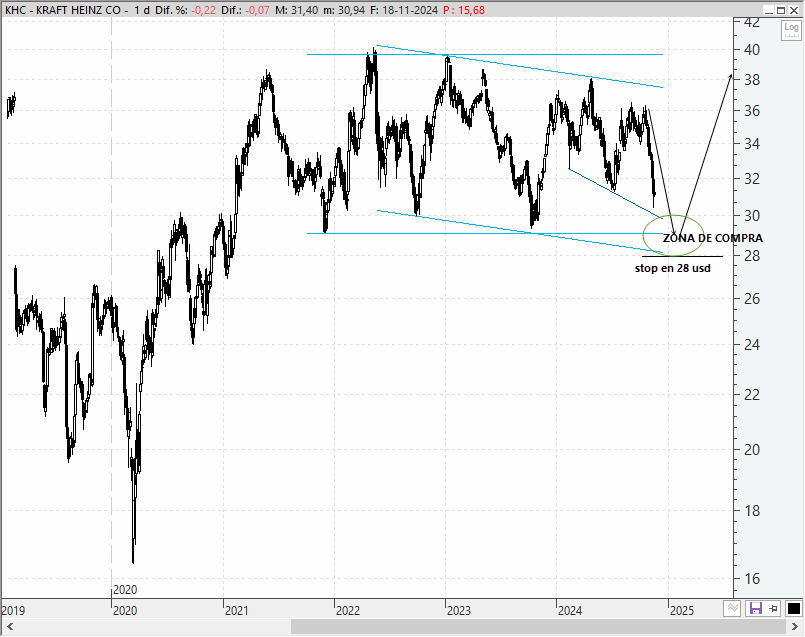The image size is (805, 637).
Task: Minimize the KHC chart window
Action: coord(769,10)
